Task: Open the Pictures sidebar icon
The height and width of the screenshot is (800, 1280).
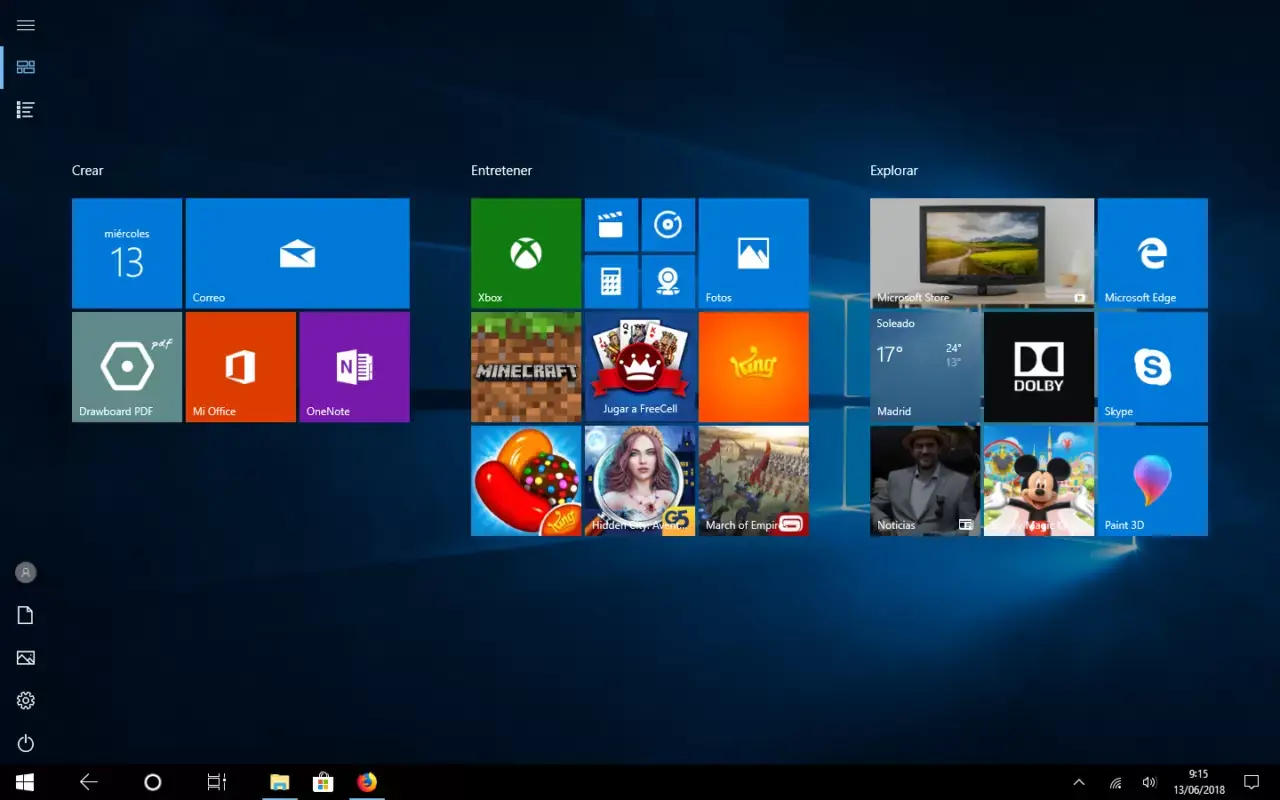Action: [x=26, y=658]
